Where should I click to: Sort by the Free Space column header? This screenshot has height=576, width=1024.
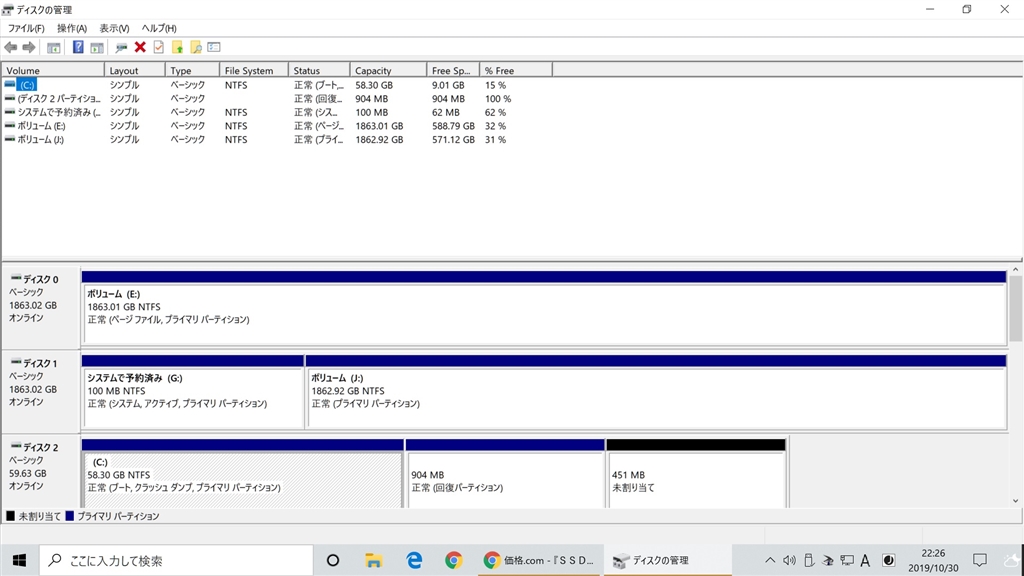point(453,70)
